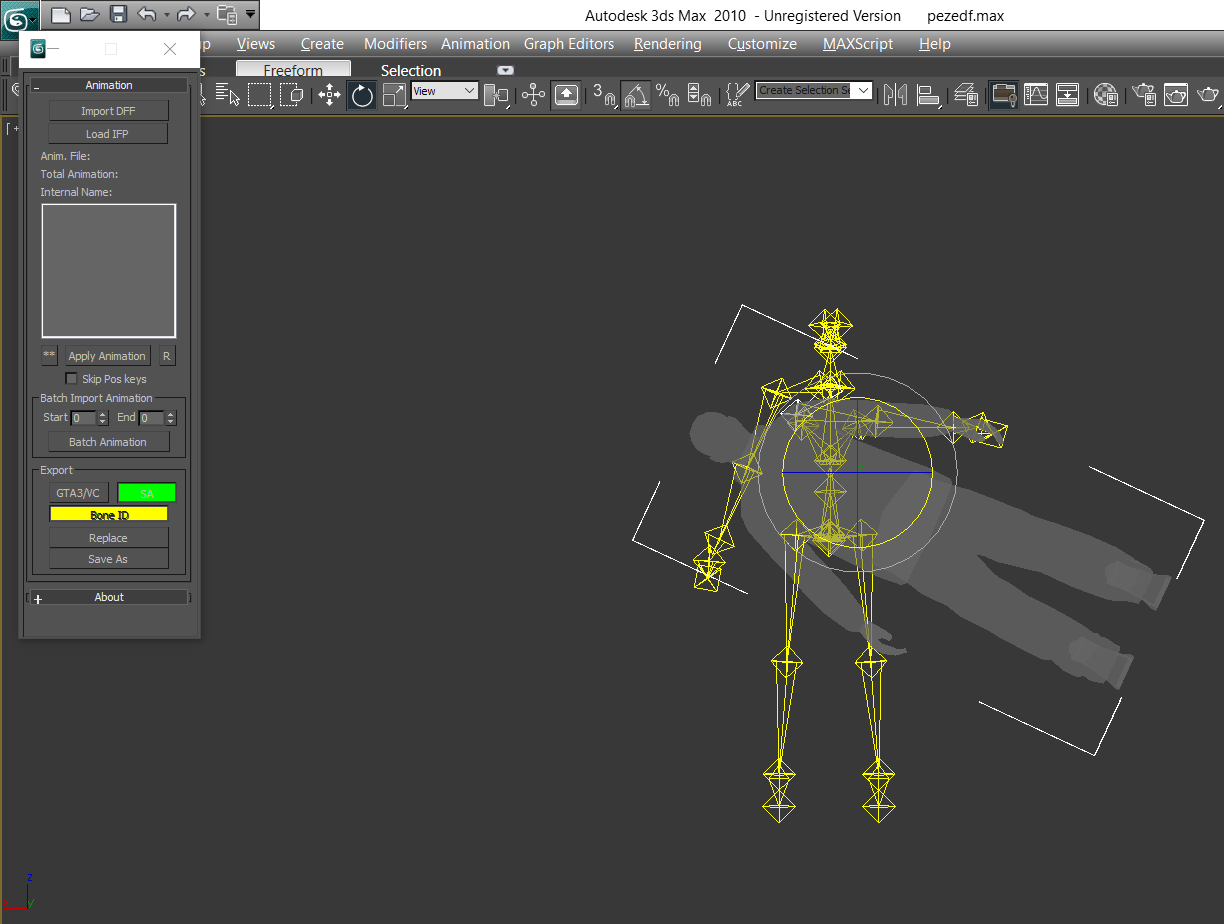Click the Import DFF button
1224x924 pixels.
[108, 111]
